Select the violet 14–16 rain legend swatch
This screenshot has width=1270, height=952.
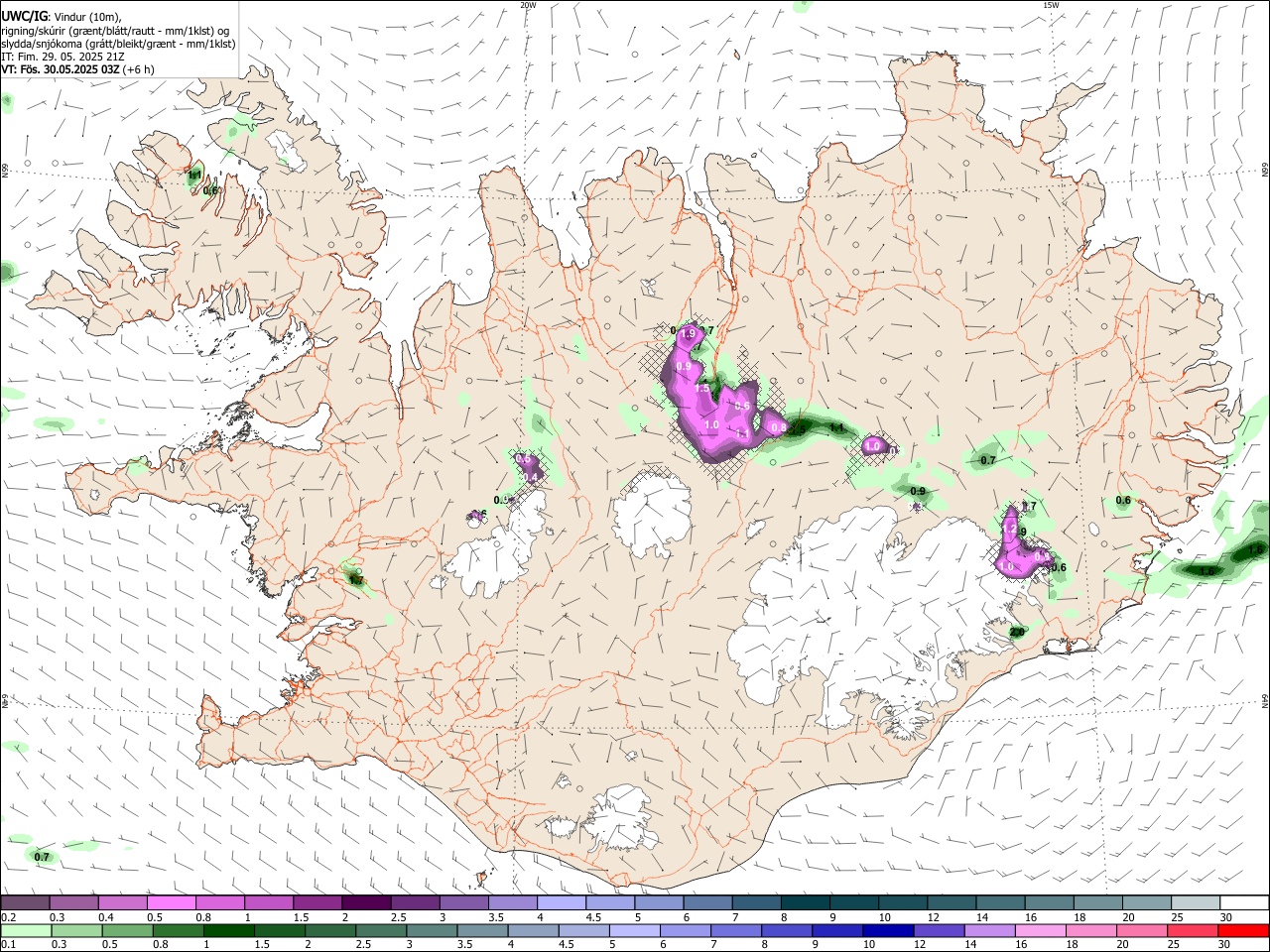coord(989,930)
